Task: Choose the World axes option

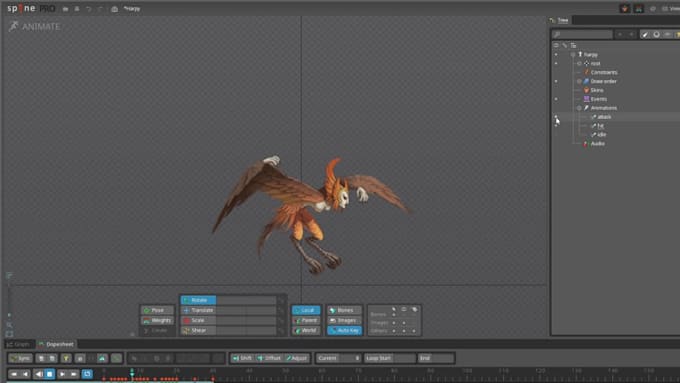Action: [x=306, y=330]
